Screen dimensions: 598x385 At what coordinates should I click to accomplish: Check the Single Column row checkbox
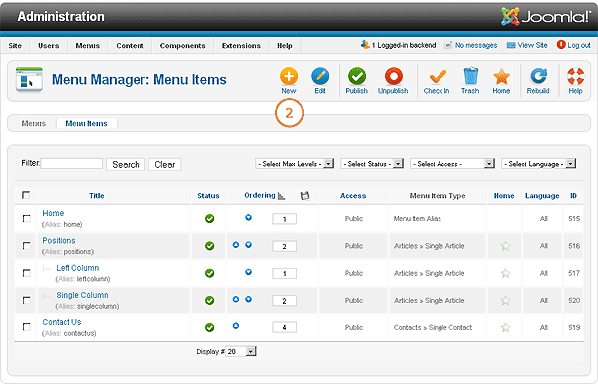click(26, 300)
